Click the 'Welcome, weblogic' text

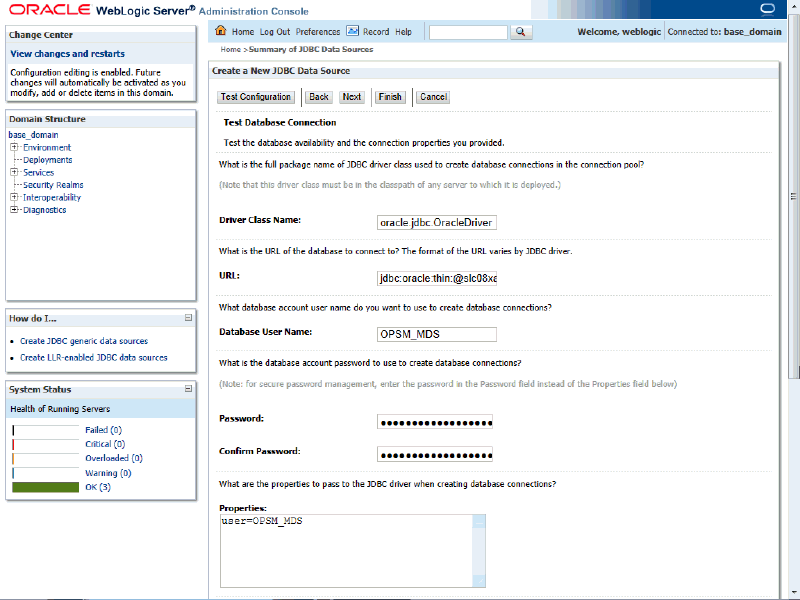(619, 32)
